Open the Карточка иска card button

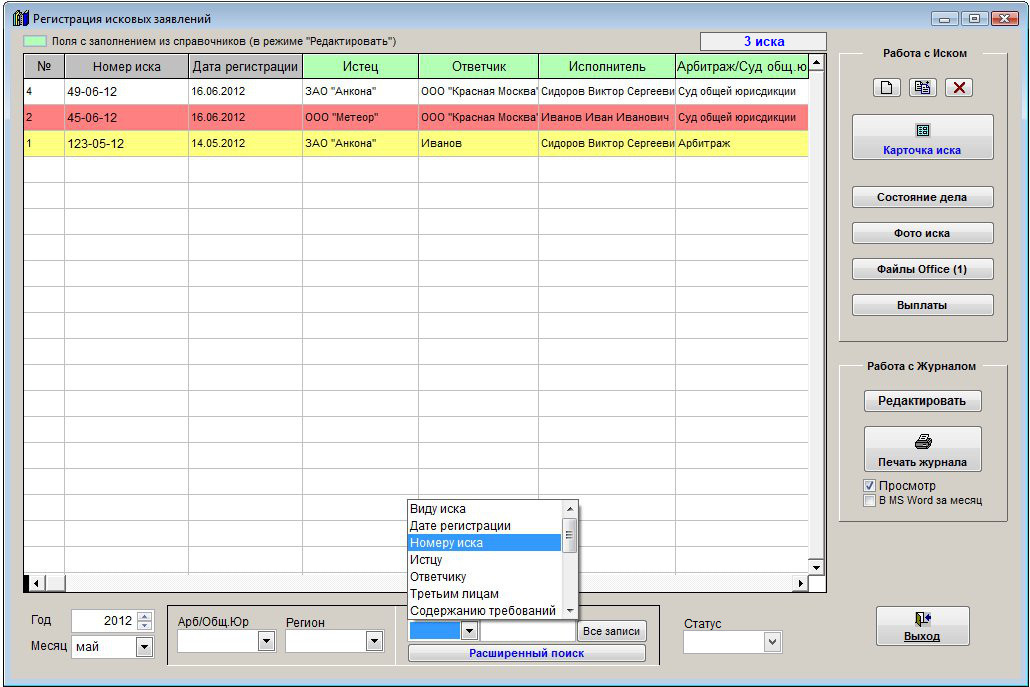pos(922,137)
